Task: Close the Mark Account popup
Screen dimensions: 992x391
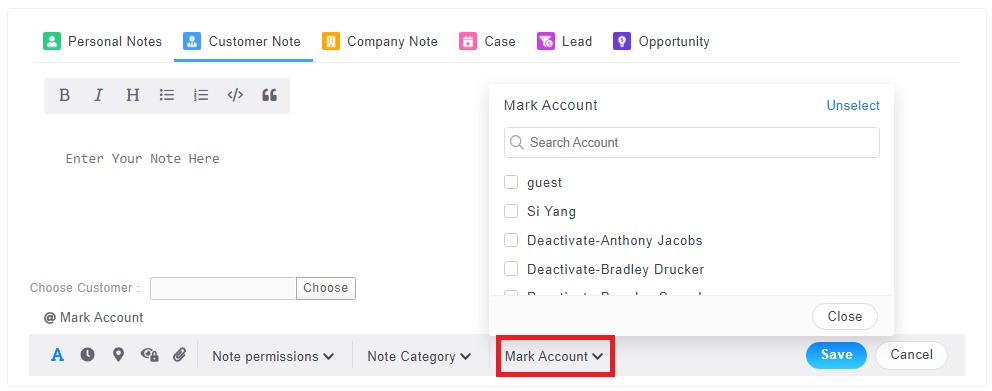Action: [845, 316]
